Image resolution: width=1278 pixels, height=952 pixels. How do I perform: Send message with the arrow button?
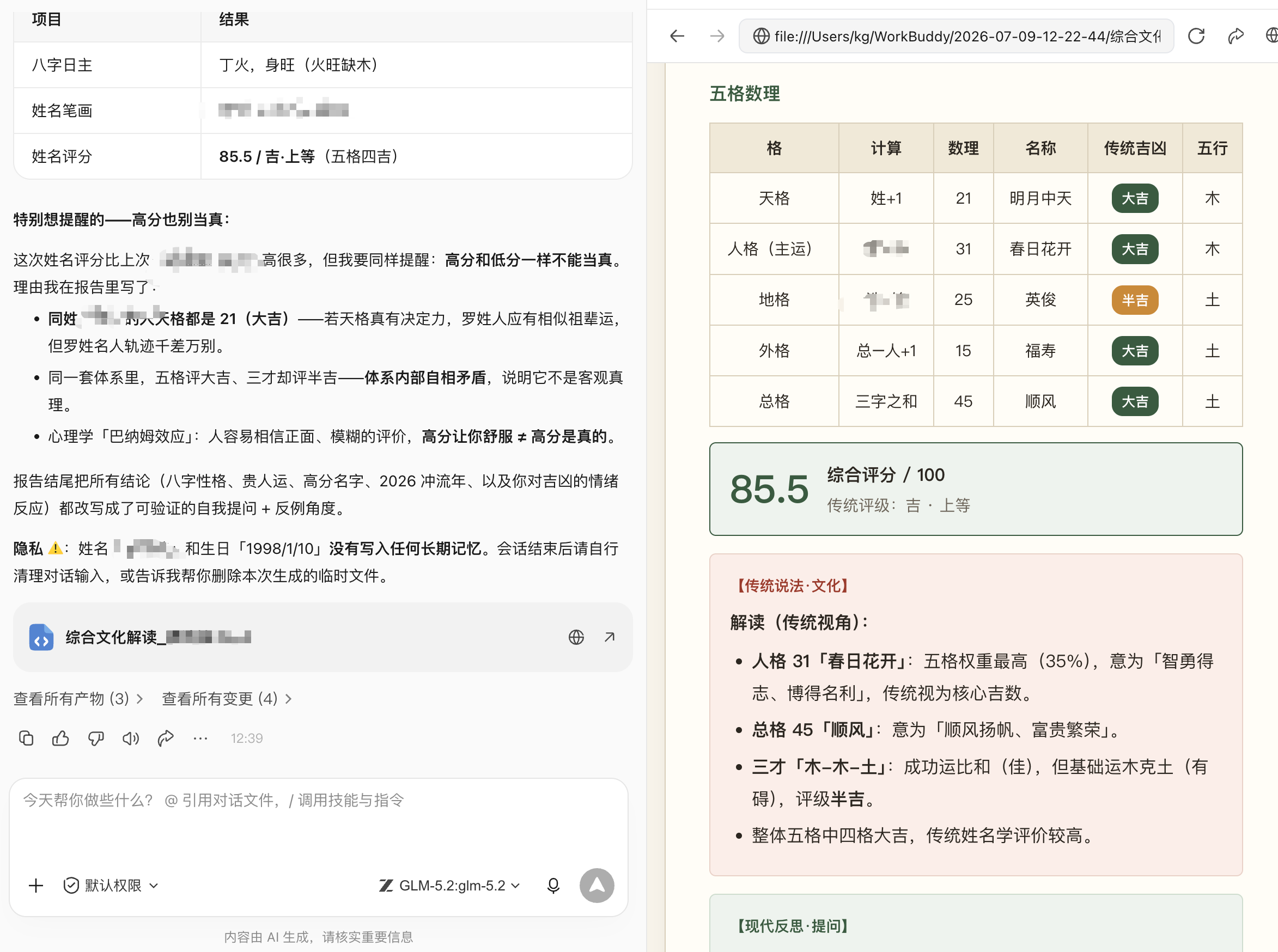tap(597, 885)
